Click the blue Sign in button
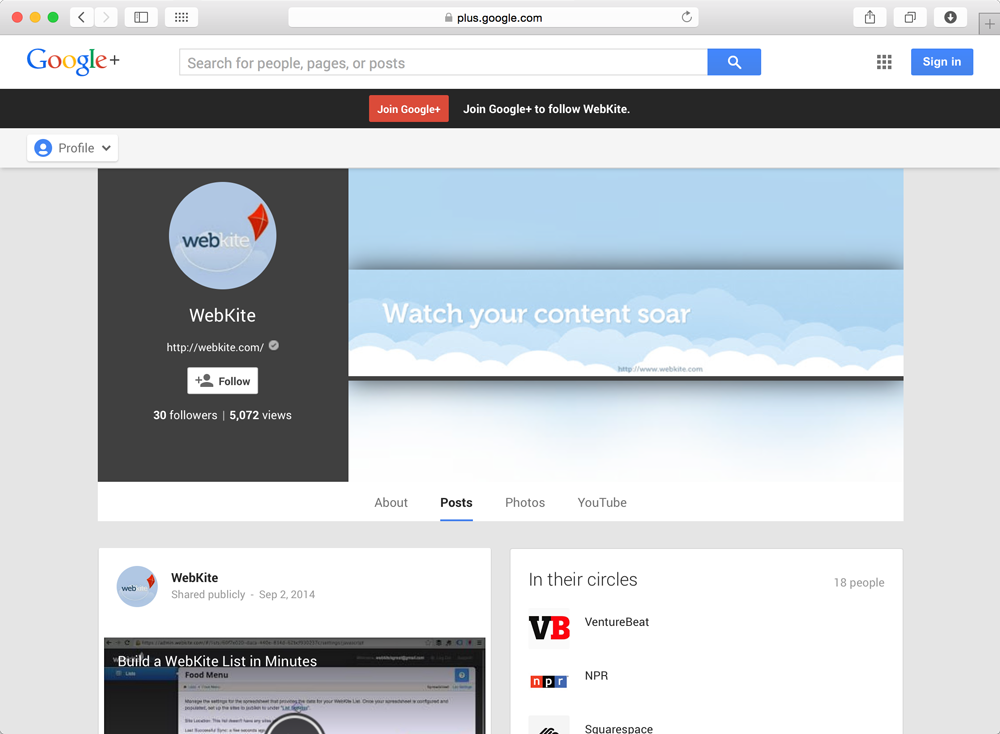The image size is (1000, 734). point(941,62)
